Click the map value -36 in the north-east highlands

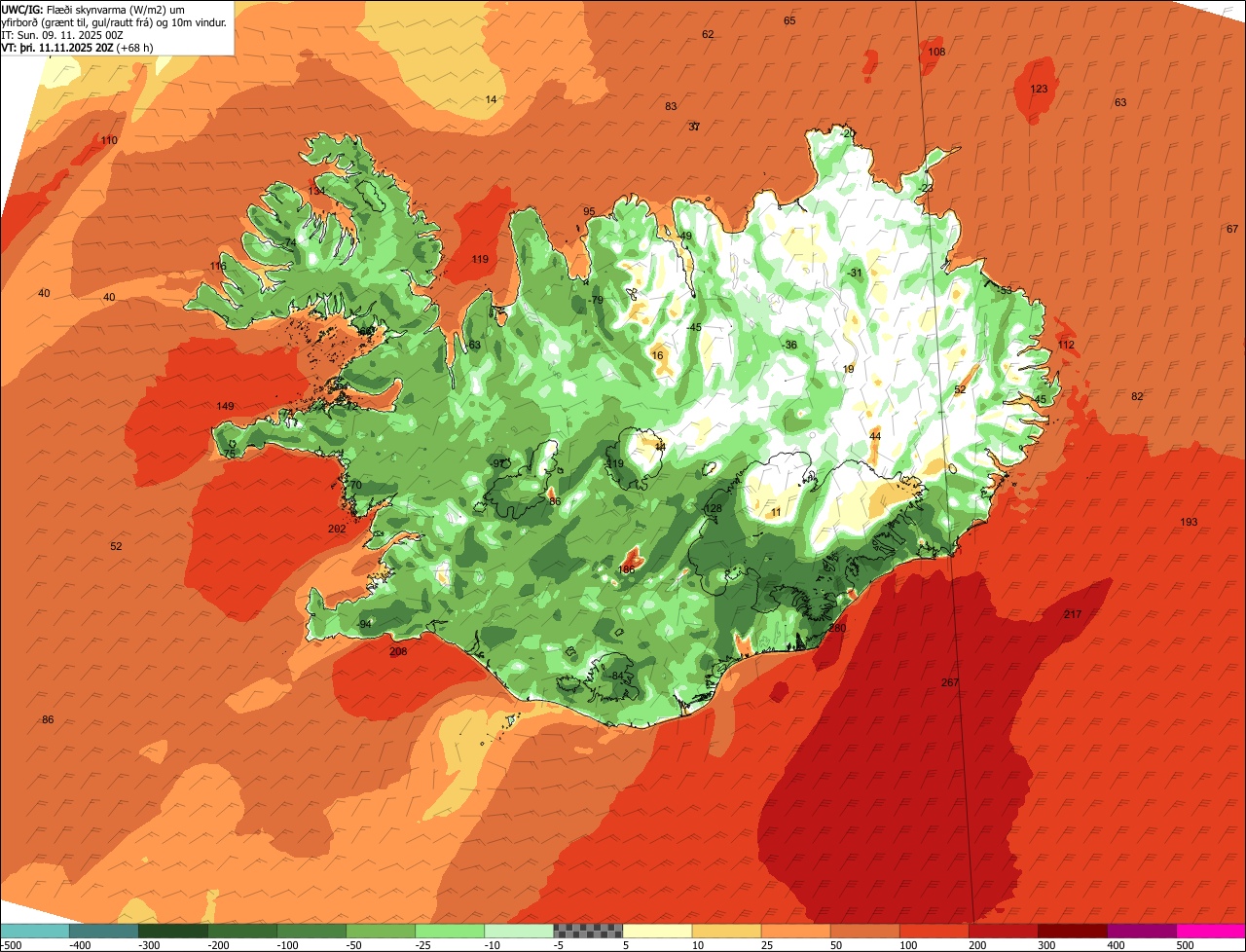point(789,345)
